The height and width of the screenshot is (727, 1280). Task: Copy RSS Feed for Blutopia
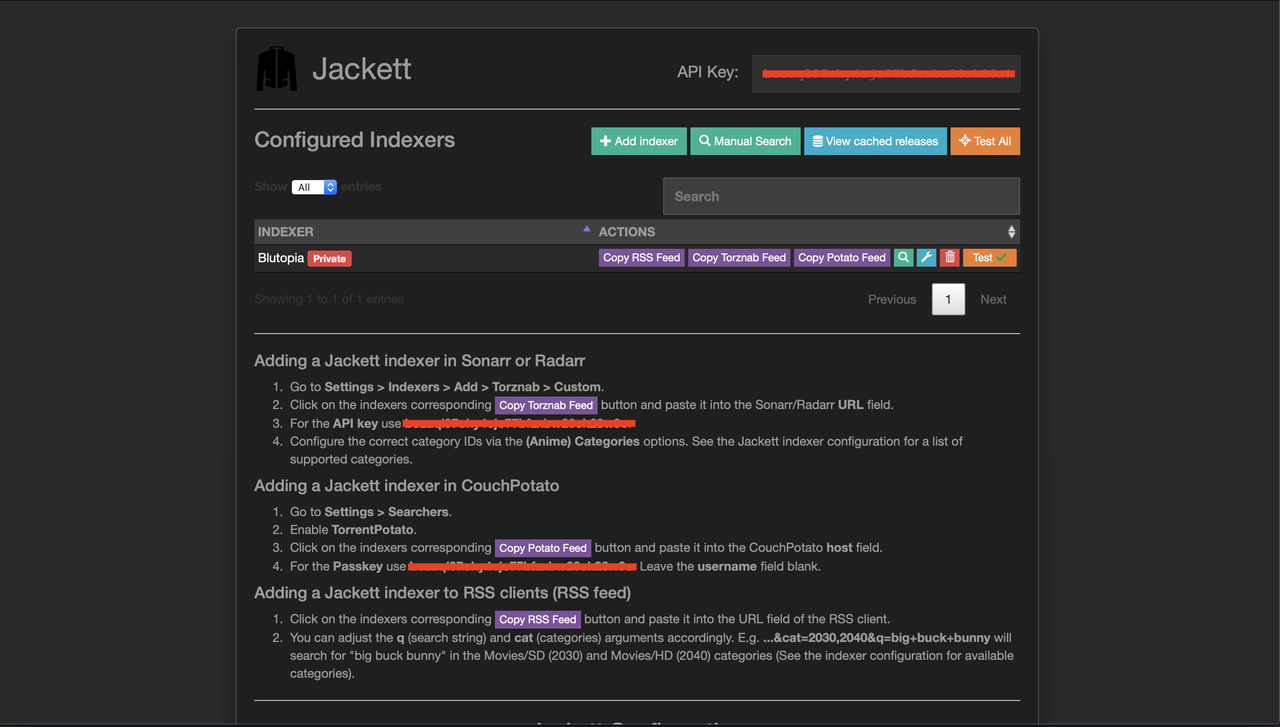pyautogui.click(x=641, y=257)
